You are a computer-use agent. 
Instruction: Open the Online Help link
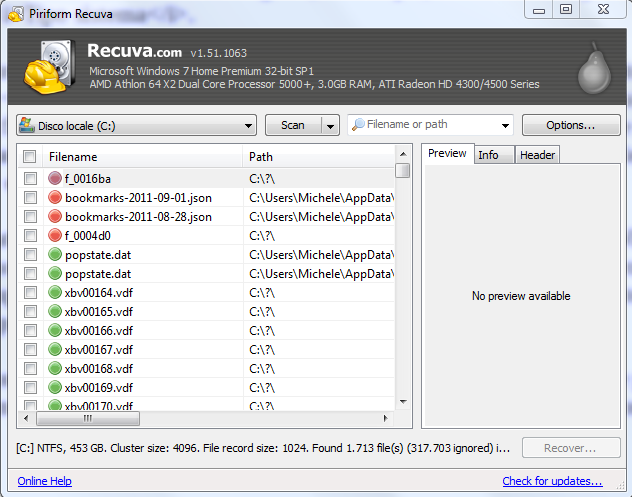pyautogui.click(x=44, y=481)
